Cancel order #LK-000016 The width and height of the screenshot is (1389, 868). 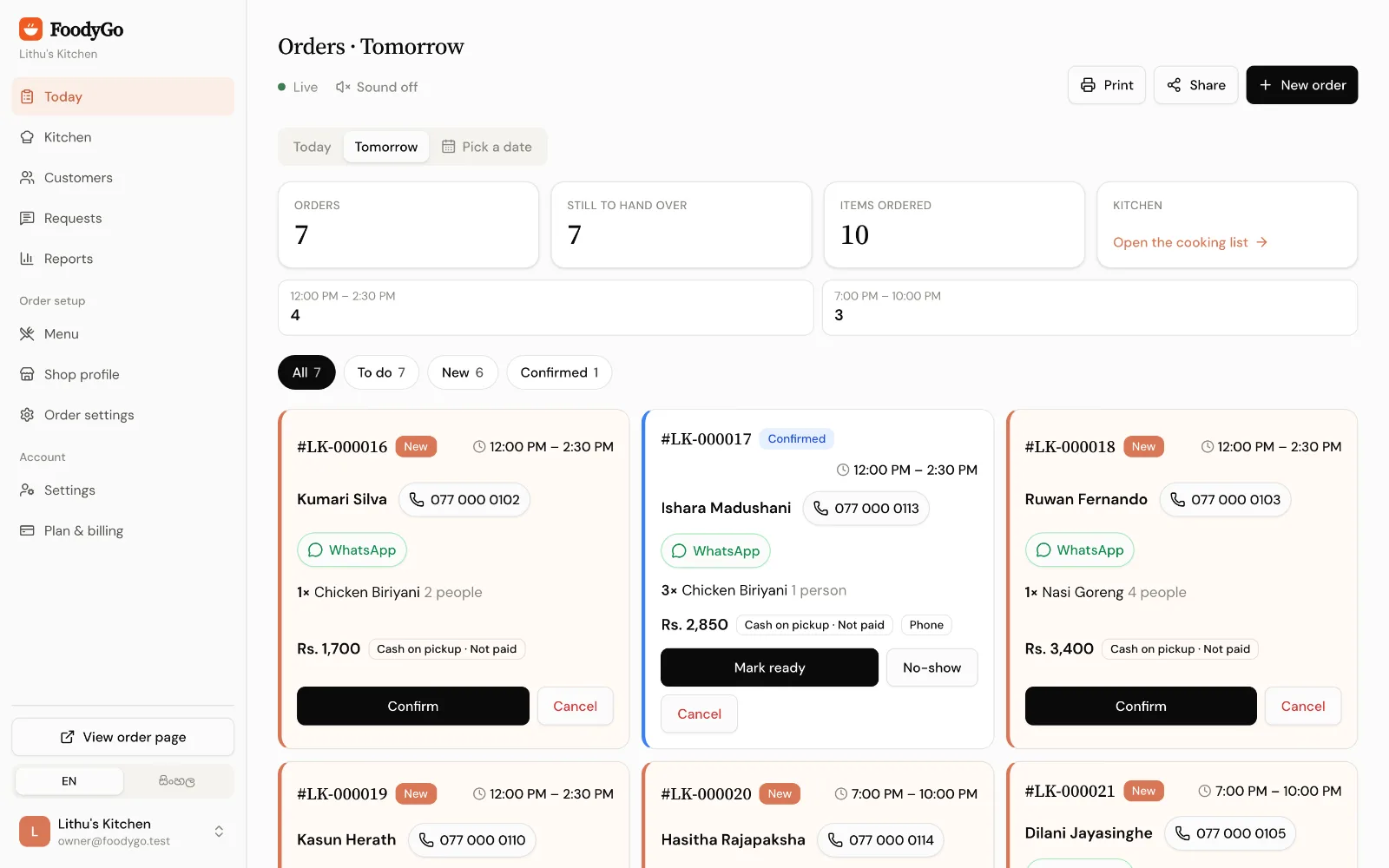tap(575, 707)
